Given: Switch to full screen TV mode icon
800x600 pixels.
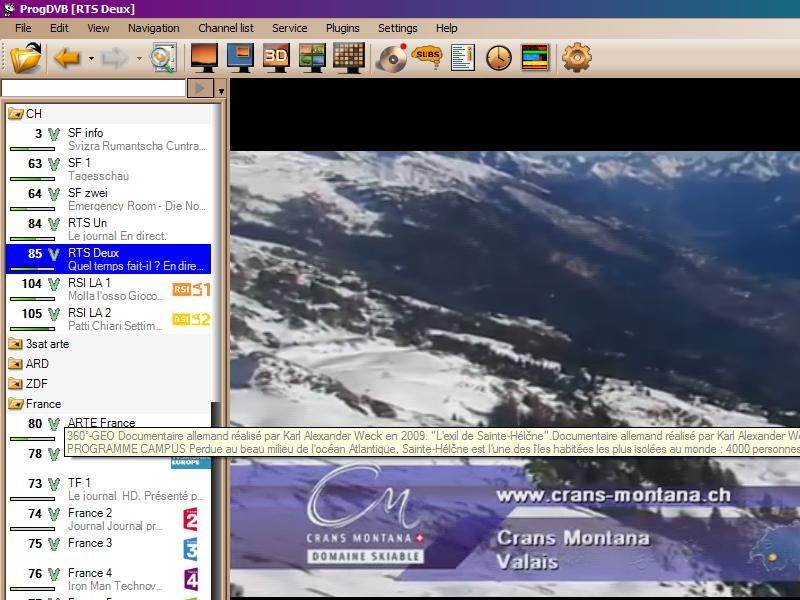Looking at the screenshot, I should pos(204,58).
